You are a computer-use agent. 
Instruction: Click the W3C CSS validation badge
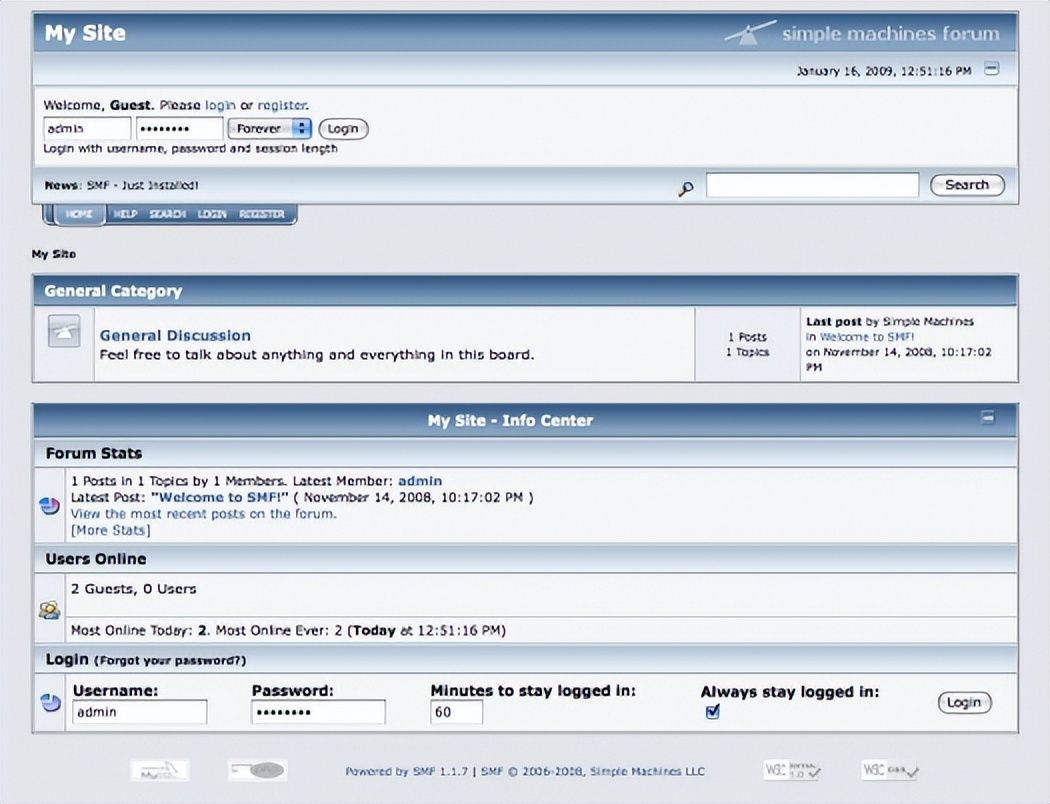(x=891, y=771)
